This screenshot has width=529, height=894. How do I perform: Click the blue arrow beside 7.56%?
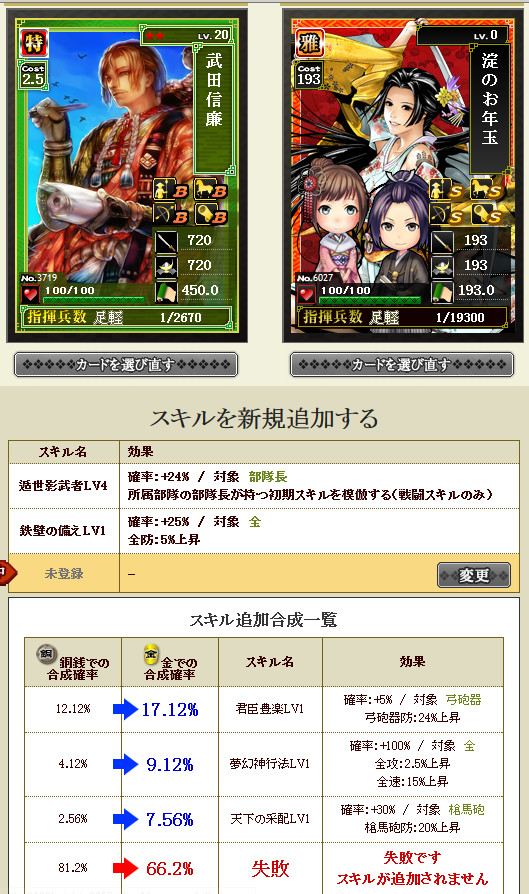pyautogui.click(x=125, y=819)
